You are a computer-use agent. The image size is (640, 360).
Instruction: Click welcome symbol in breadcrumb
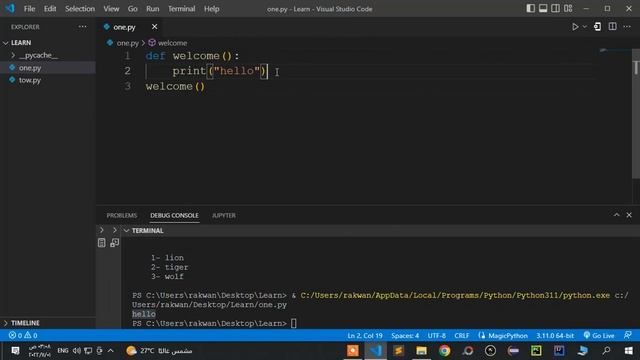172,43
